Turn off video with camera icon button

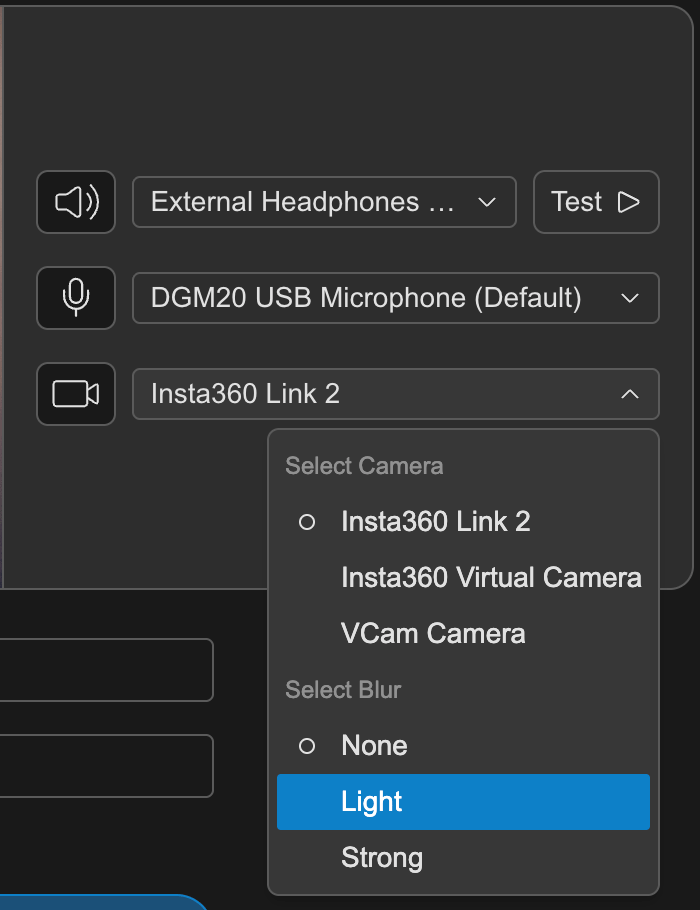pos(76,394)
